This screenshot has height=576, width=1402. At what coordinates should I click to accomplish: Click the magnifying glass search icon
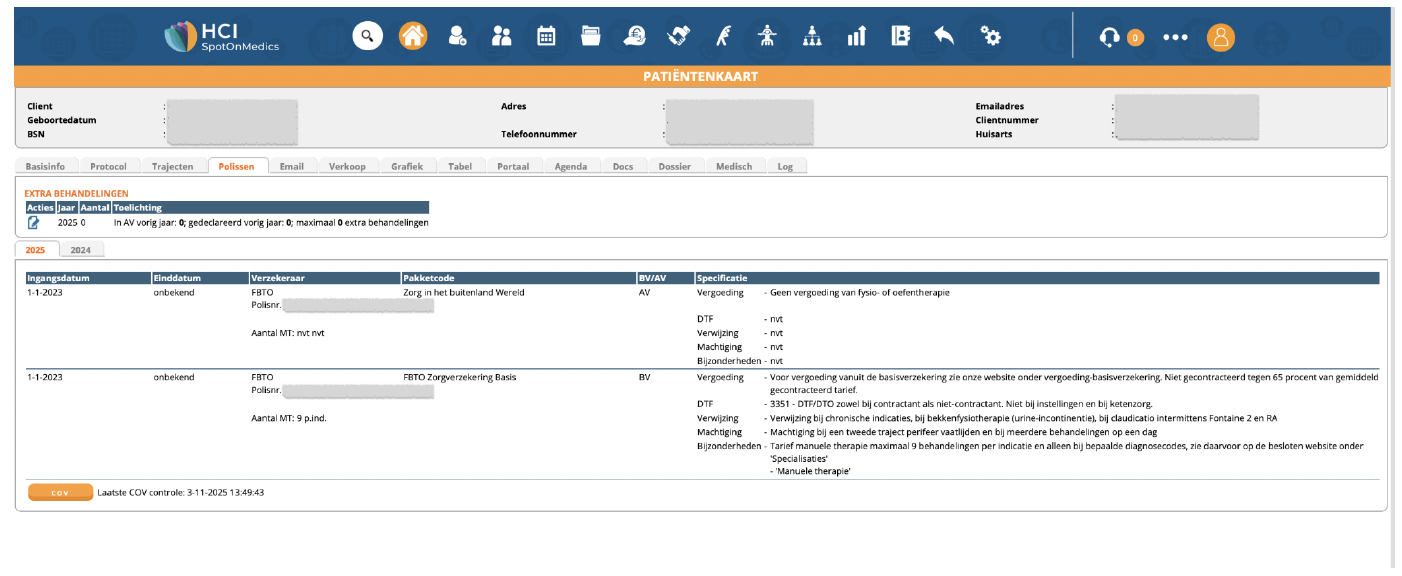(x=367, y=36)
